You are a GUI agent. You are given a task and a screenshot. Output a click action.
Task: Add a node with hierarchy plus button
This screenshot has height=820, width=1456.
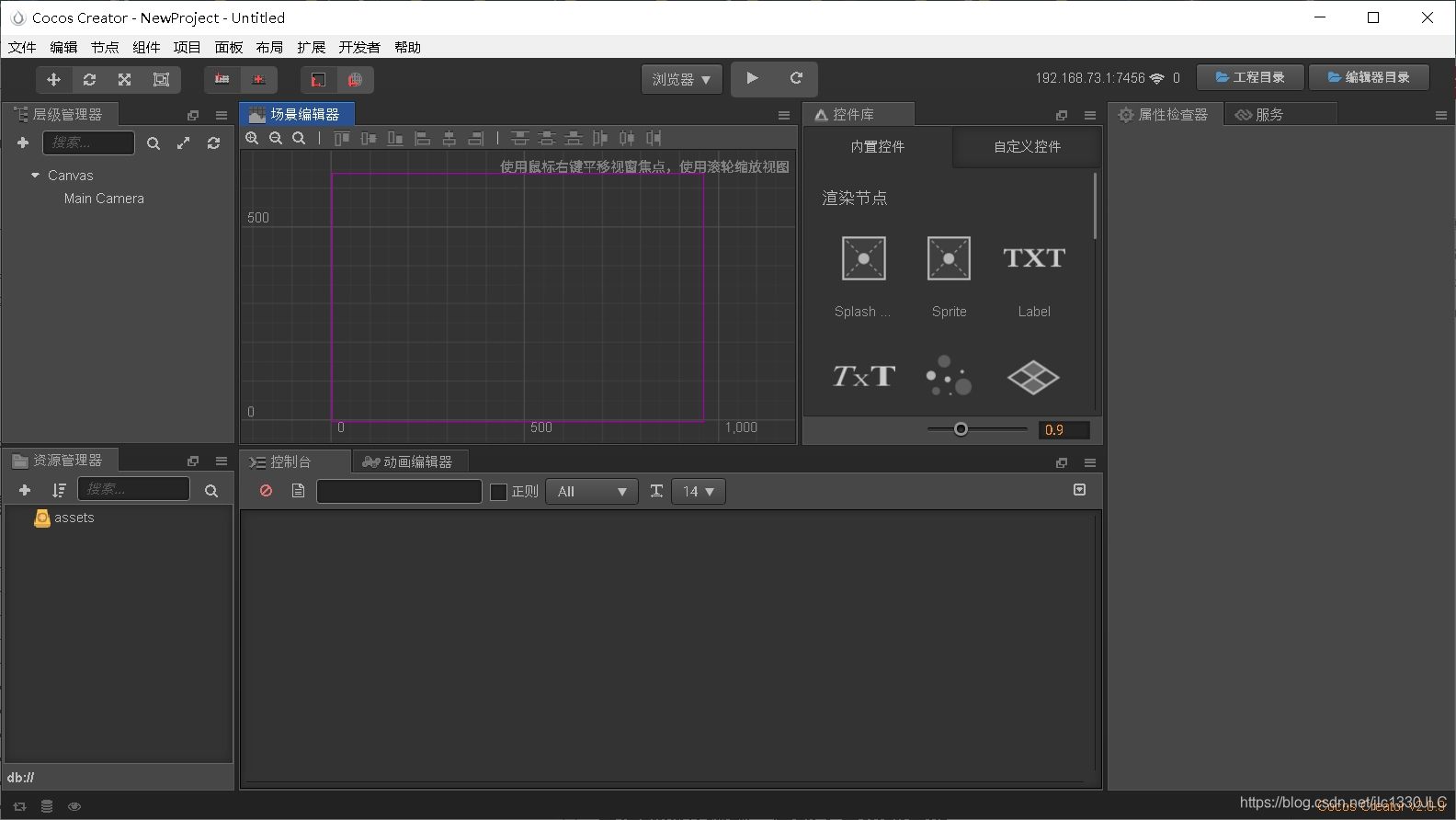pos(23,142)
